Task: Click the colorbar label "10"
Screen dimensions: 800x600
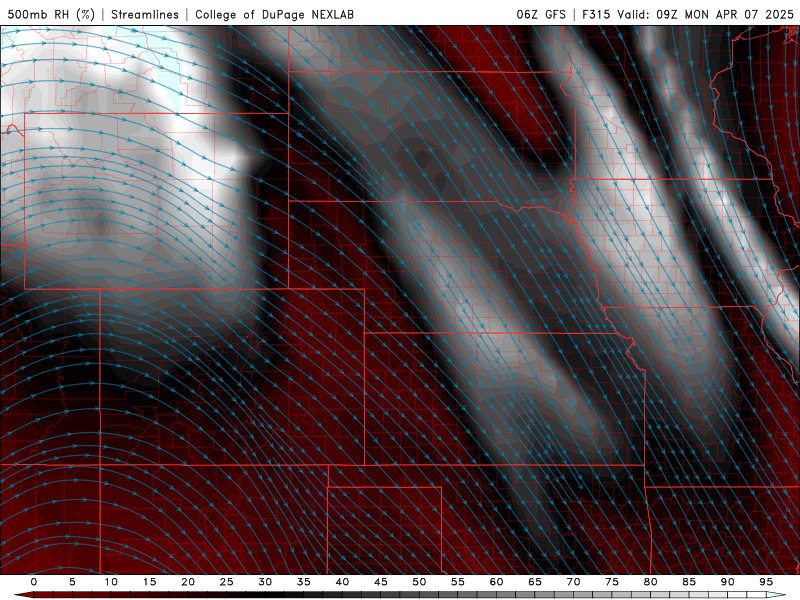Action: pyautogui.click(x=111, y=582)
